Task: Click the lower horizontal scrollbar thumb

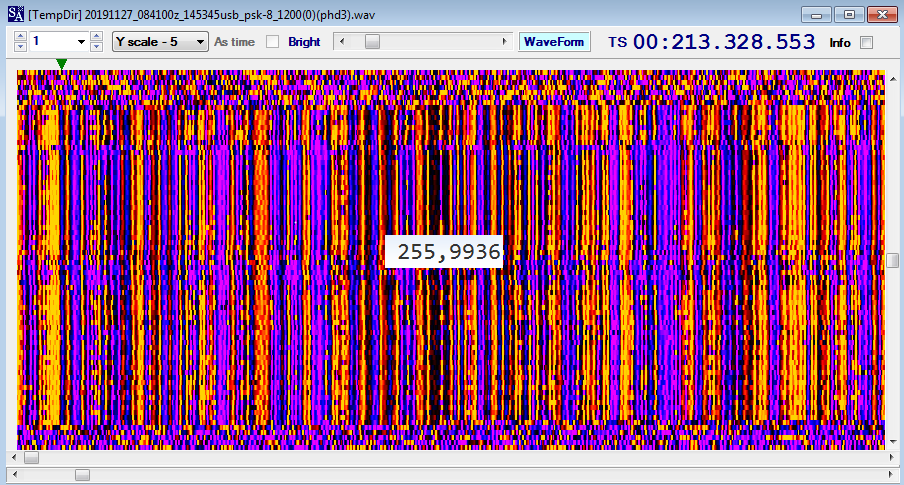Action: (82, 475)
